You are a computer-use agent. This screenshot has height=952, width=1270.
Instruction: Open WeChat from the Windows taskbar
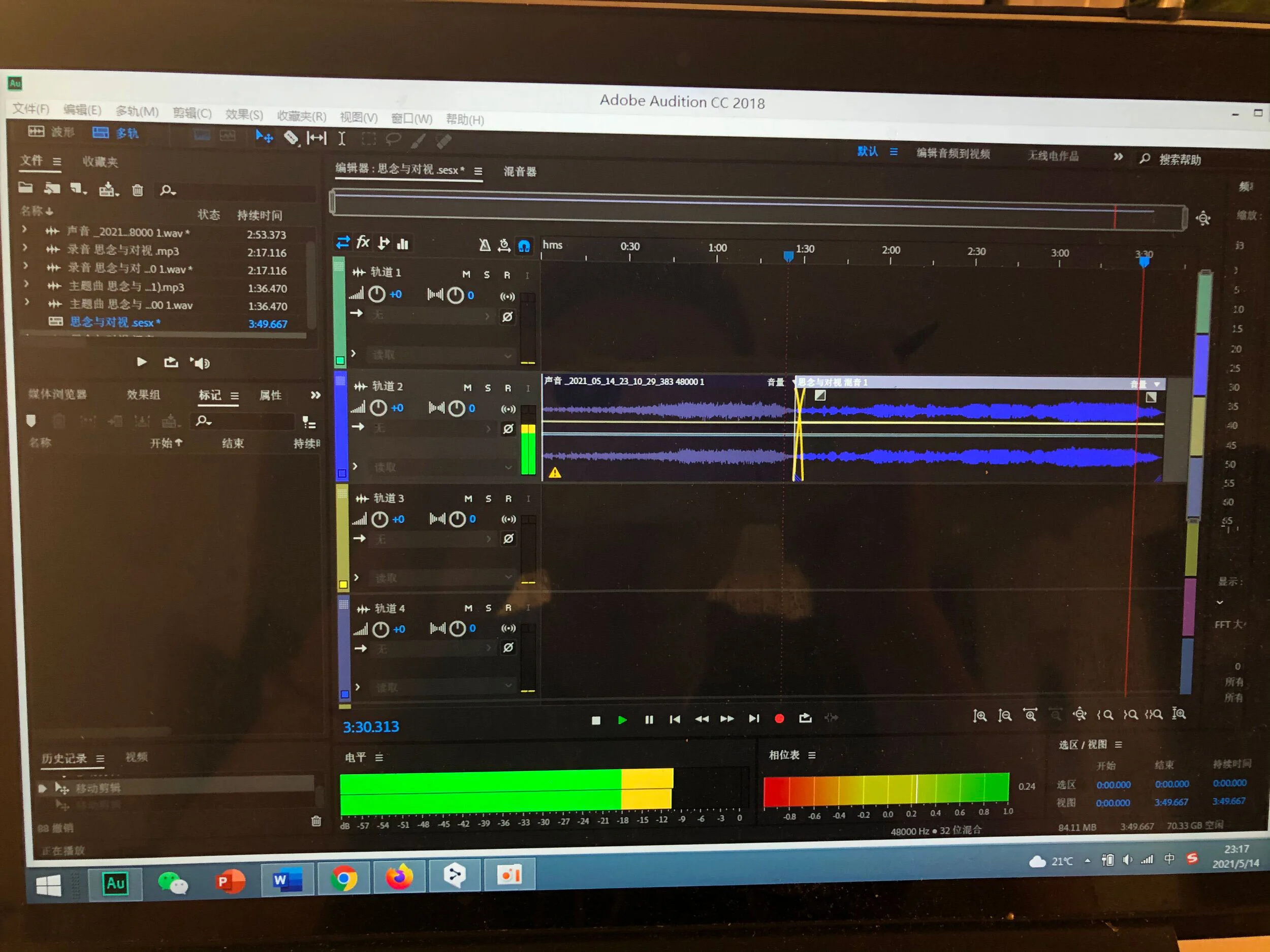[172, 882]
